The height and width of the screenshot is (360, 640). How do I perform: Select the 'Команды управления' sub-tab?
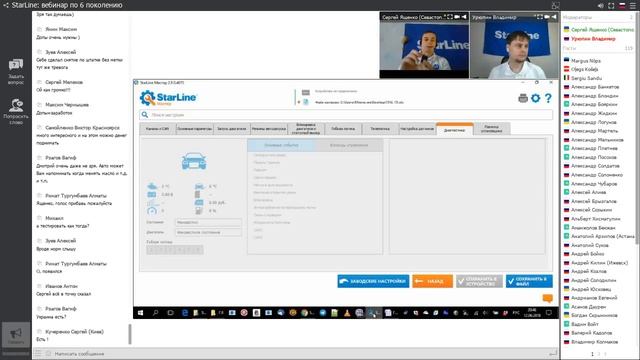[x=349, y=145]
